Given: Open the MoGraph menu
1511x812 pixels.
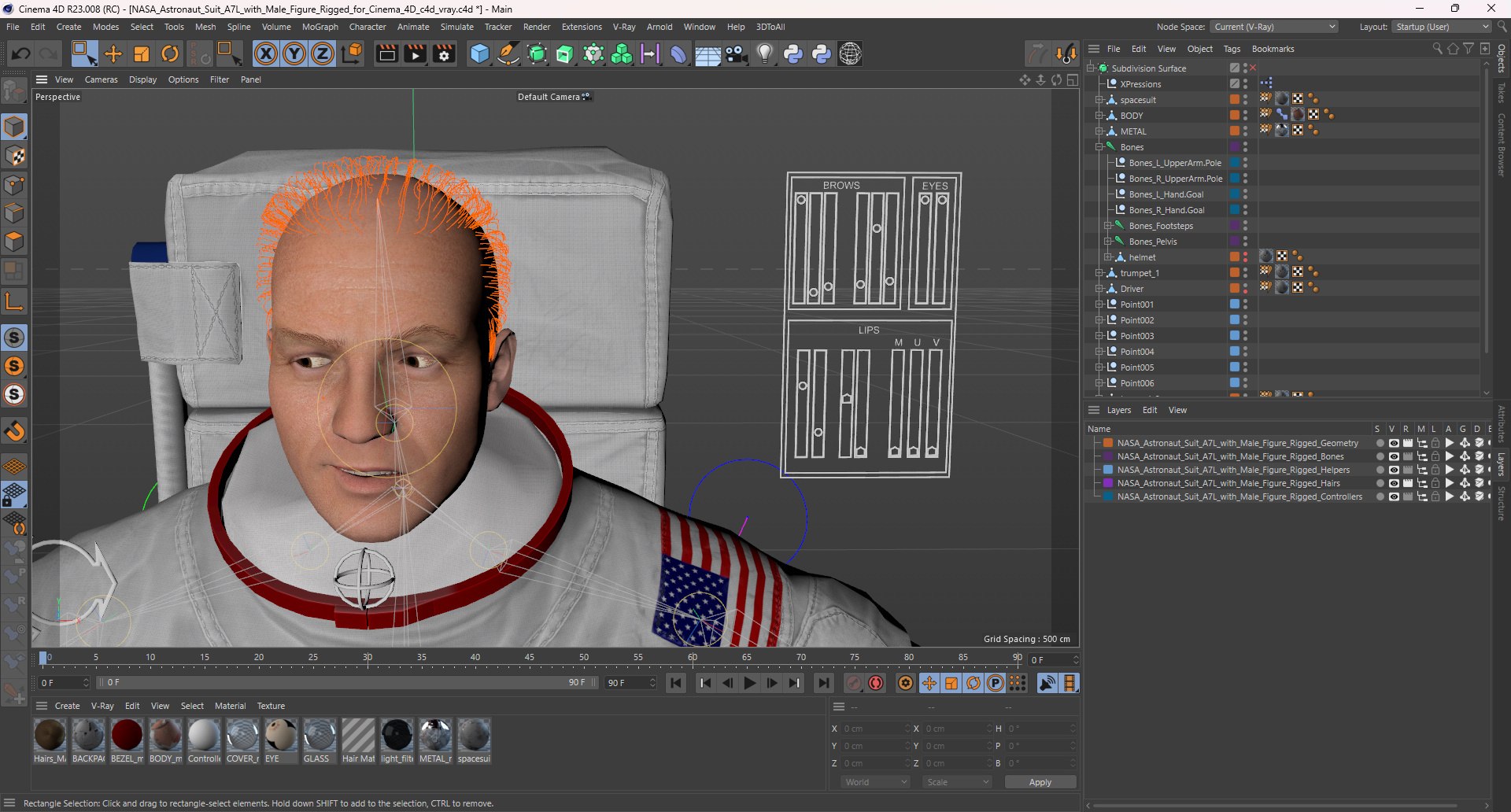Looking at the screenshot, I should tap(320, 27).
